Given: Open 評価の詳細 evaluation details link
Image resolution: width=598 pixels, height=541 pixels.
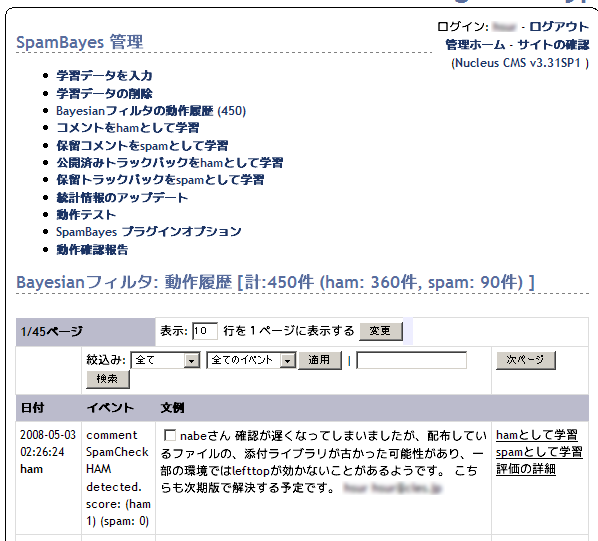Looking at the screenshot, I should tap(526, 469).
